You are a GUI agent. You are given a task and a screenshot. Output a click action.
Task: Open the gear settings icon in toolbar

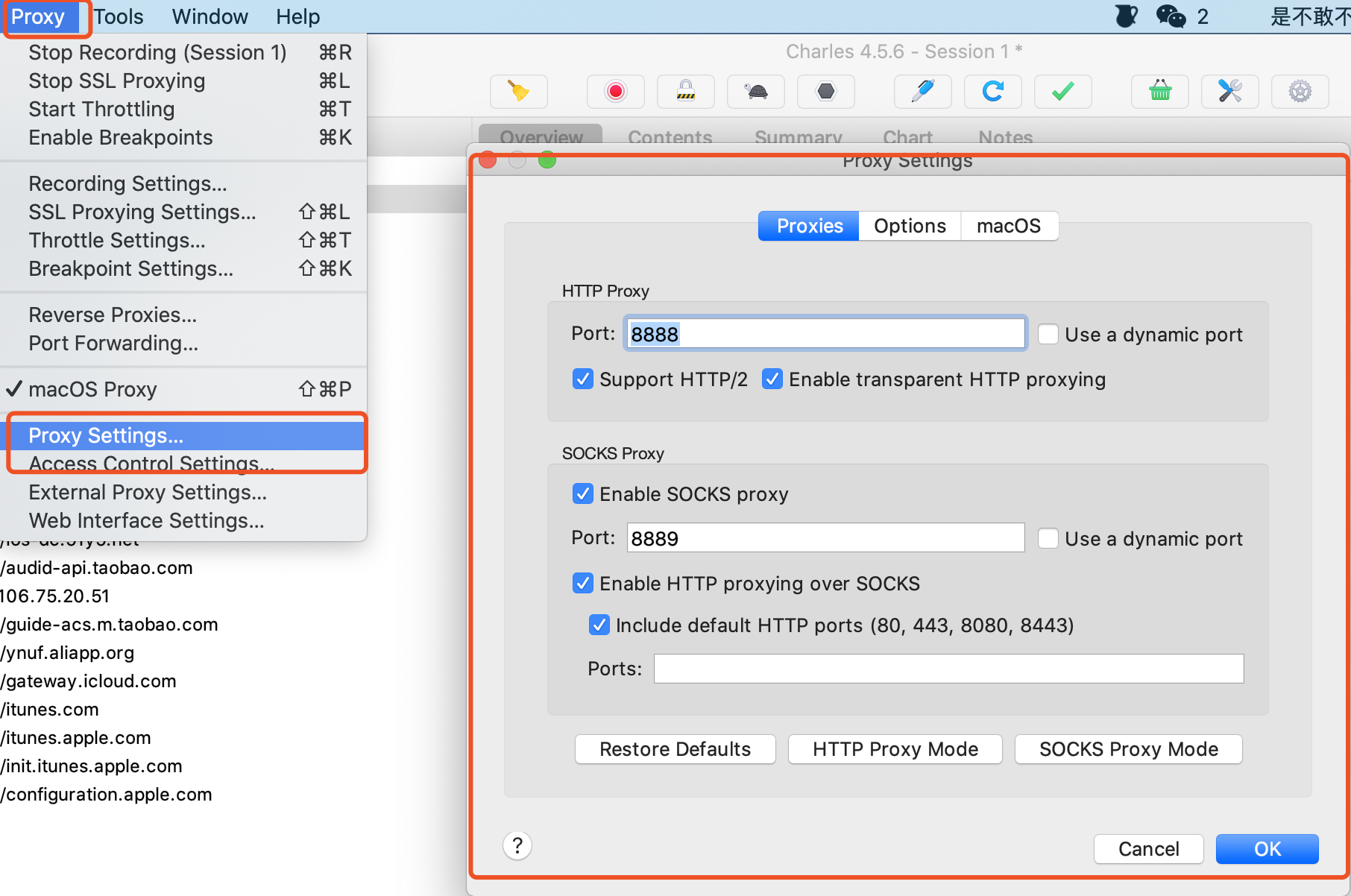(1300, 92)
